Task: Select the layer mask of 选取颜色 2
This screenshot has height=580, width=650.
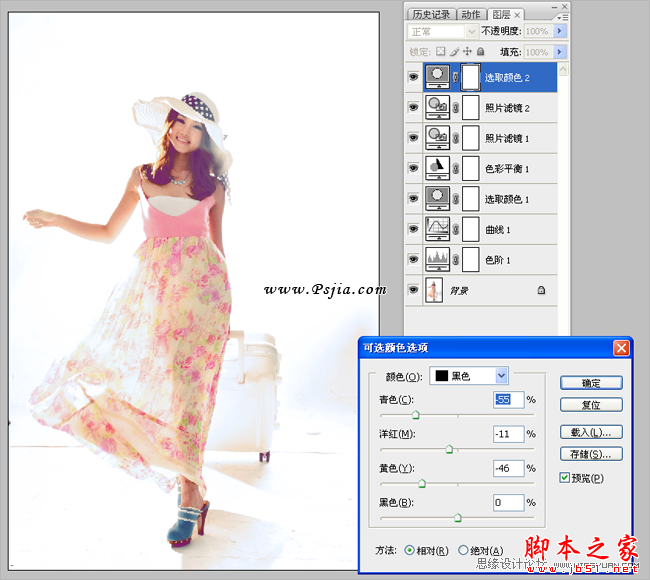Action: click(x=471, y=77)
